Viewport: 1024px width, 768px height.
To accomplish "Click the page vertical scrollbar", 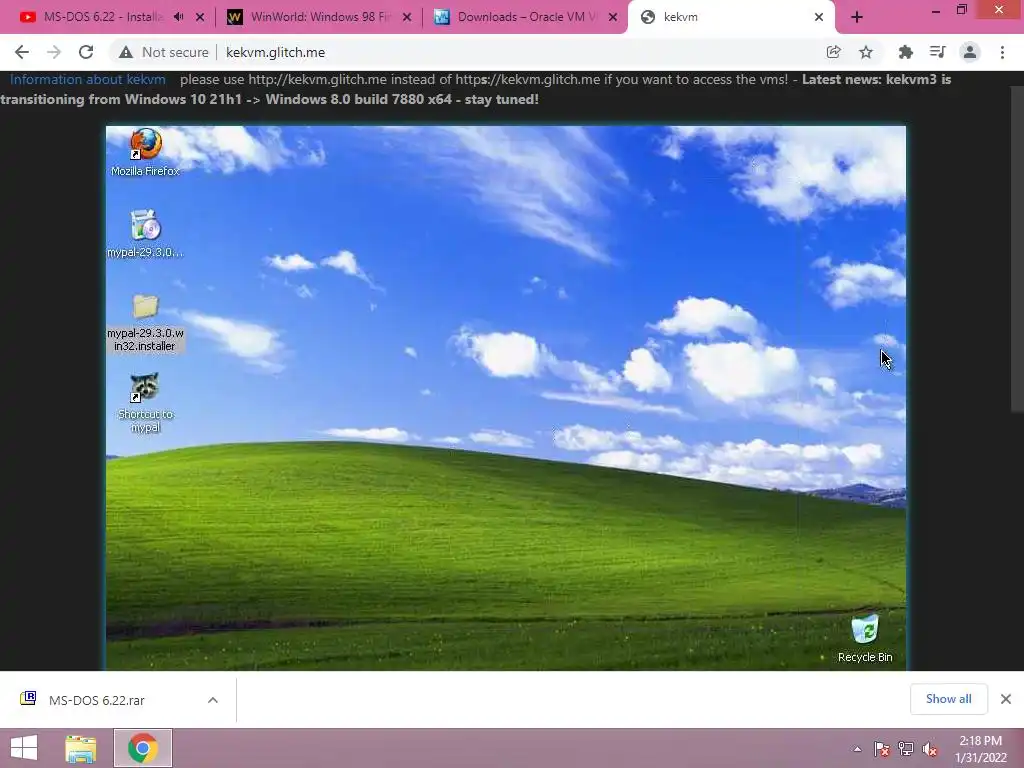I will (1017, 249).
